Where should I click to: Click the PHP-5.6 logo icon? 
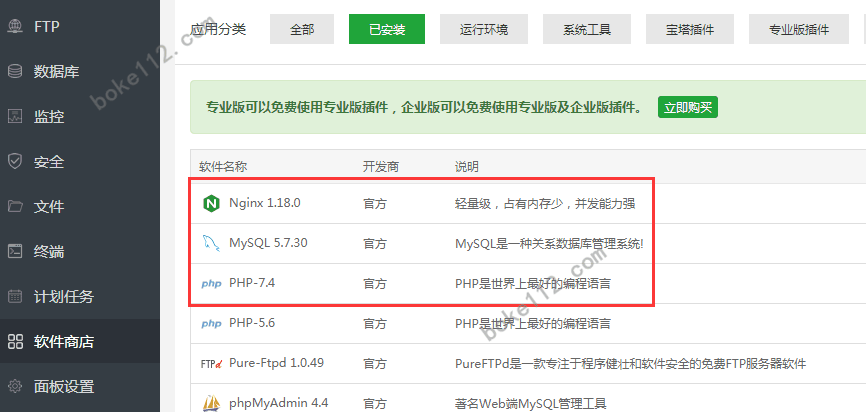(211, 324)
